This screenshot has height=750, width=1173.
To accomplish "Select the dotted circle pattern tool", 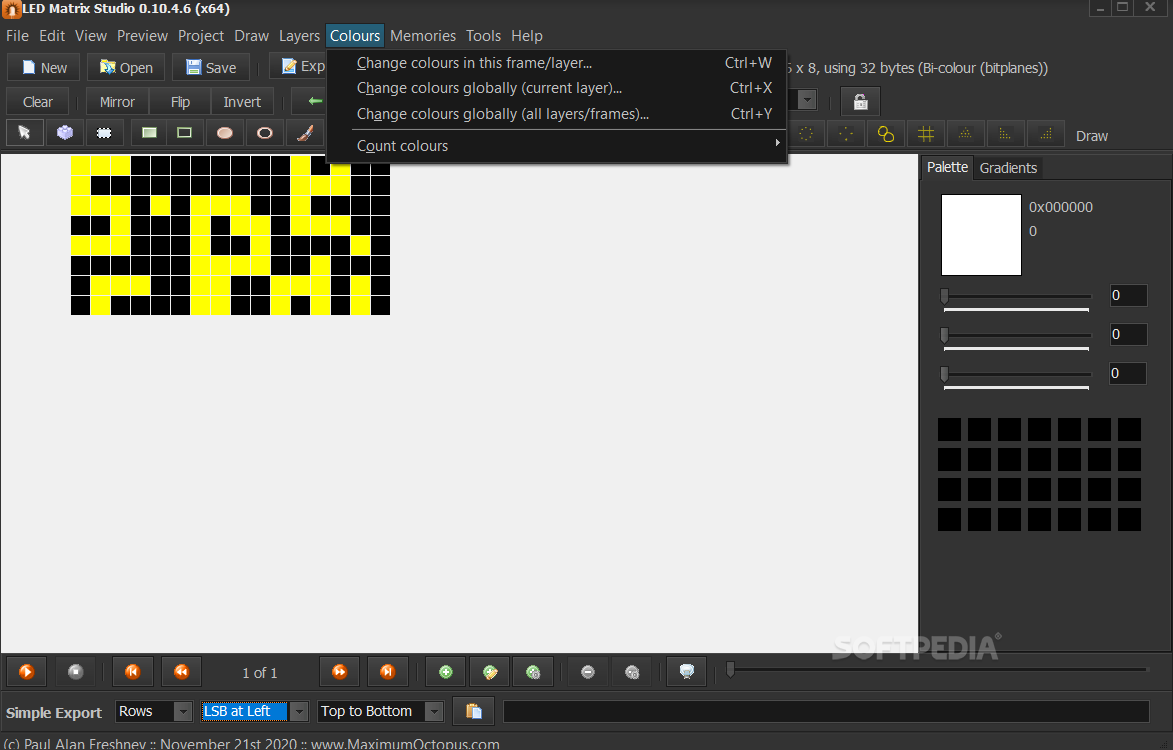I will tap(806, 134).
